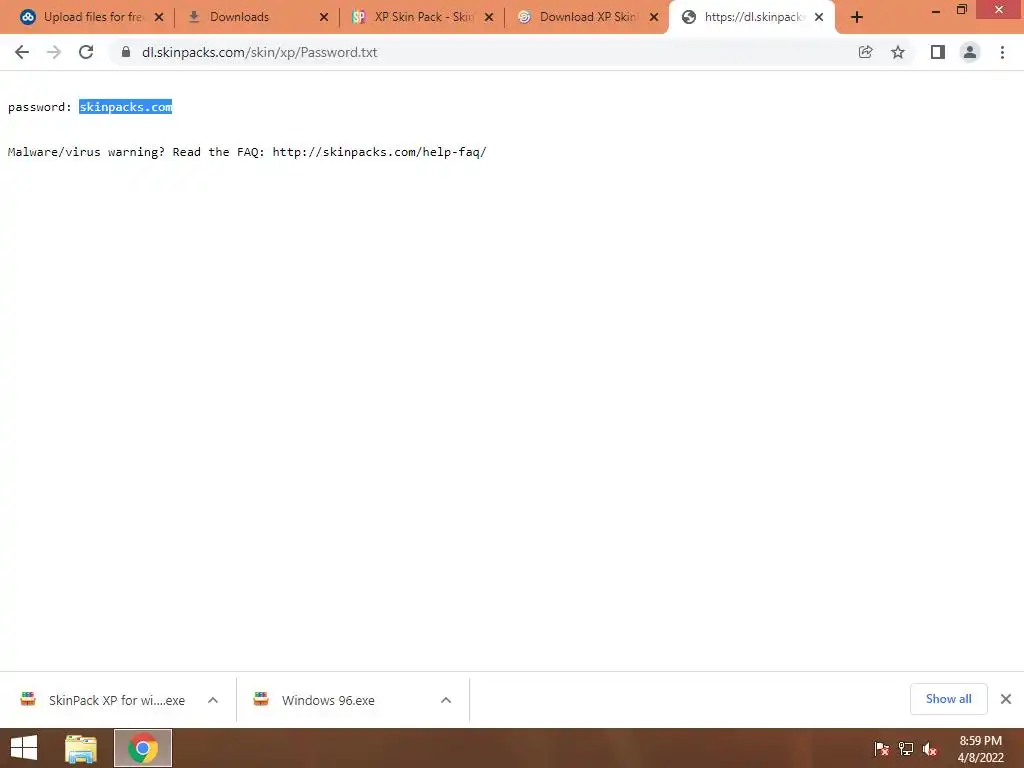Screen dimensions: 1024x768
Task: Go back to the previous page
Action: tap(22, 52)
